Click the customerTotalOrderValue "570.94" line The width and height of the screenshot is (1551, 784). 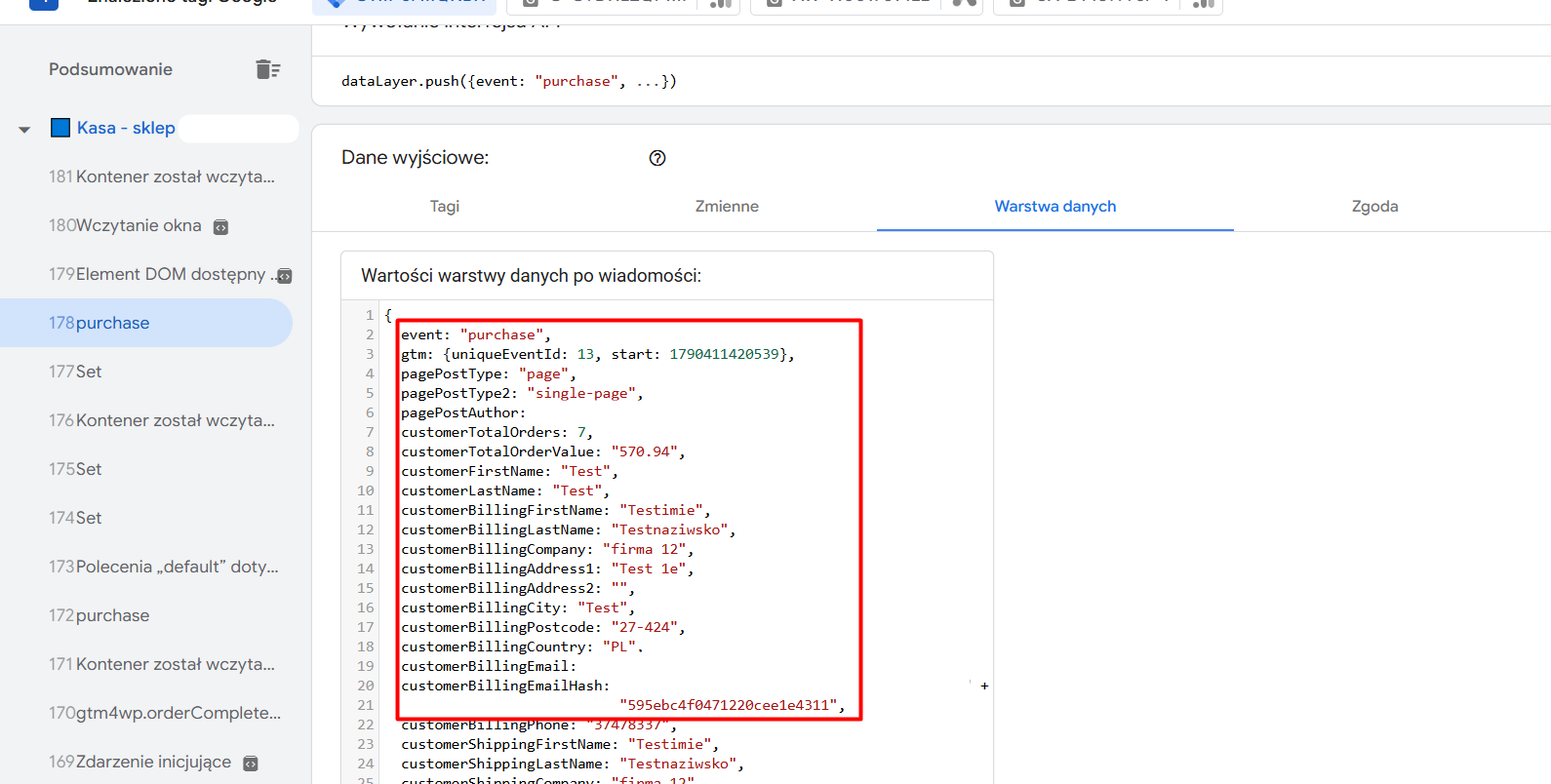[543, 451]
